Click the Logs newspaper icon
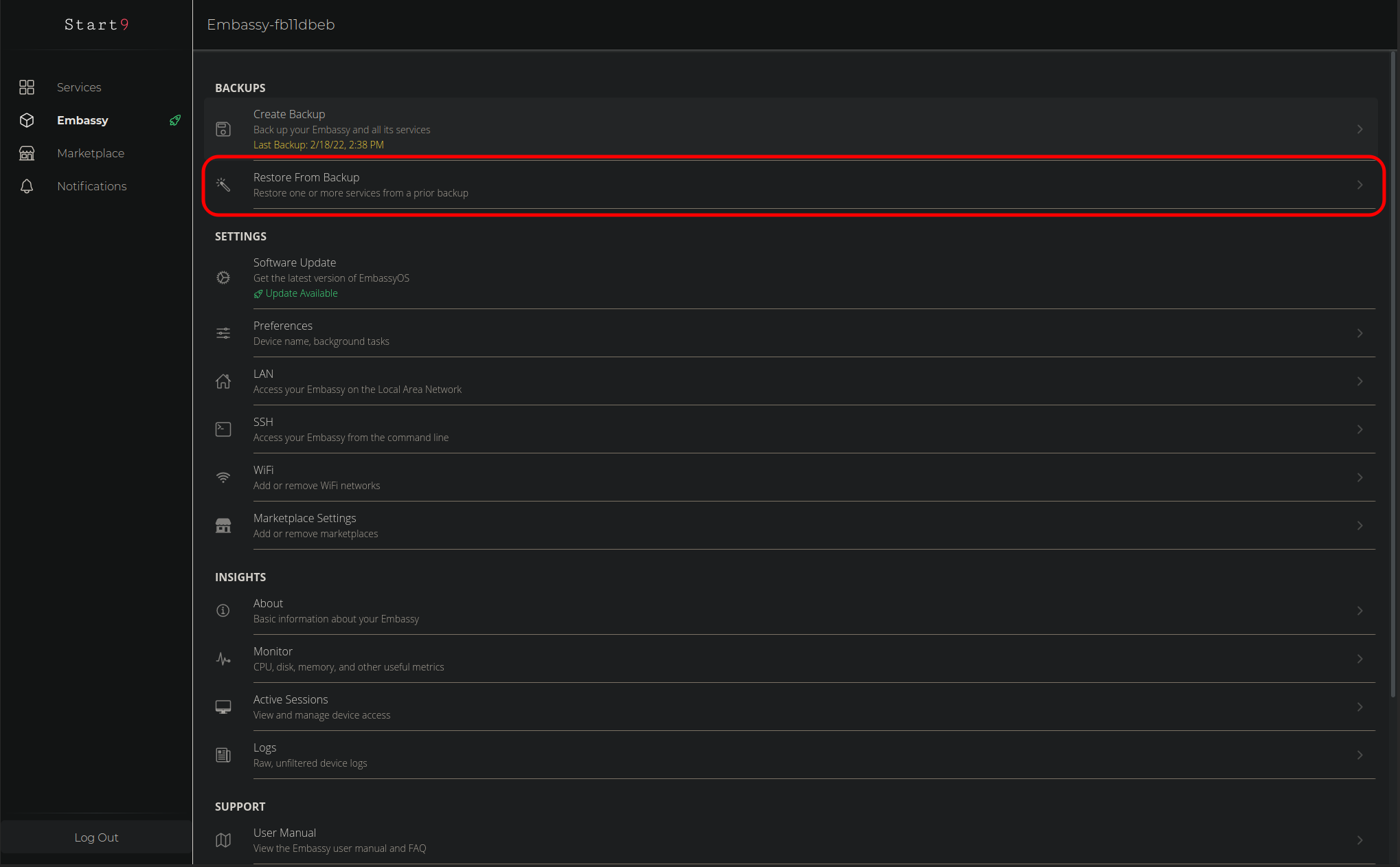Image resolution: width=1400 pixels, height=867 pixels. pyautogui.click(x=223, y=755)
